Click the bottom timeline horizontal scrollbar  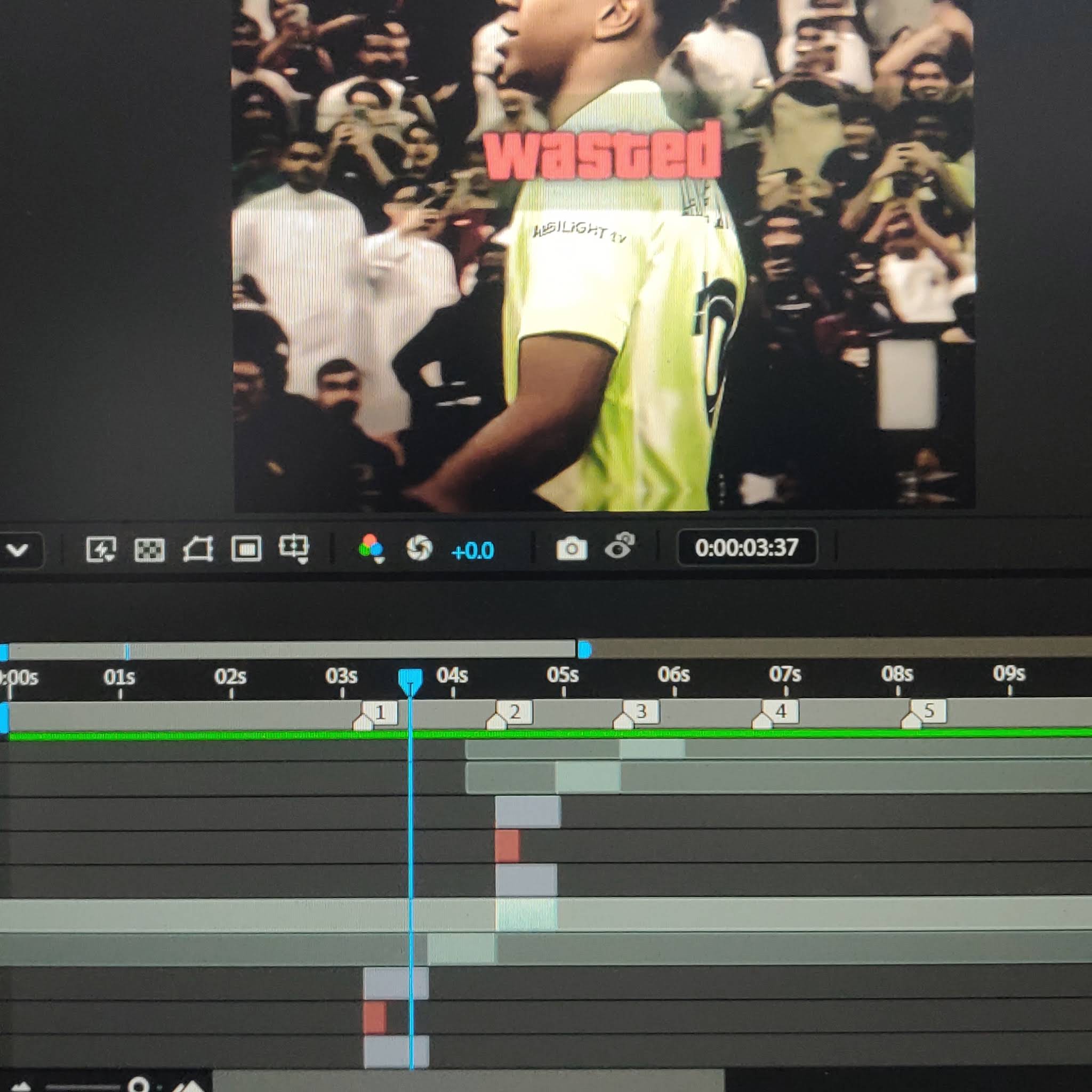coord(468,1080)
